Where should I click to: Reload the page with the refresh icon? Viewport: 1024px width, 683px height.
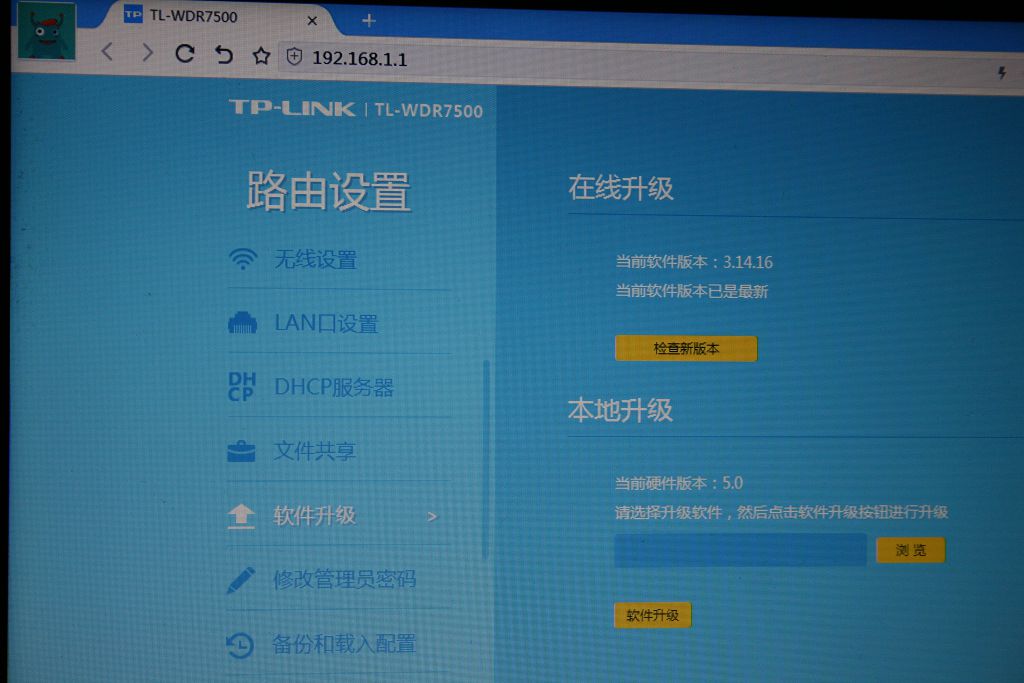coord(185,54)
